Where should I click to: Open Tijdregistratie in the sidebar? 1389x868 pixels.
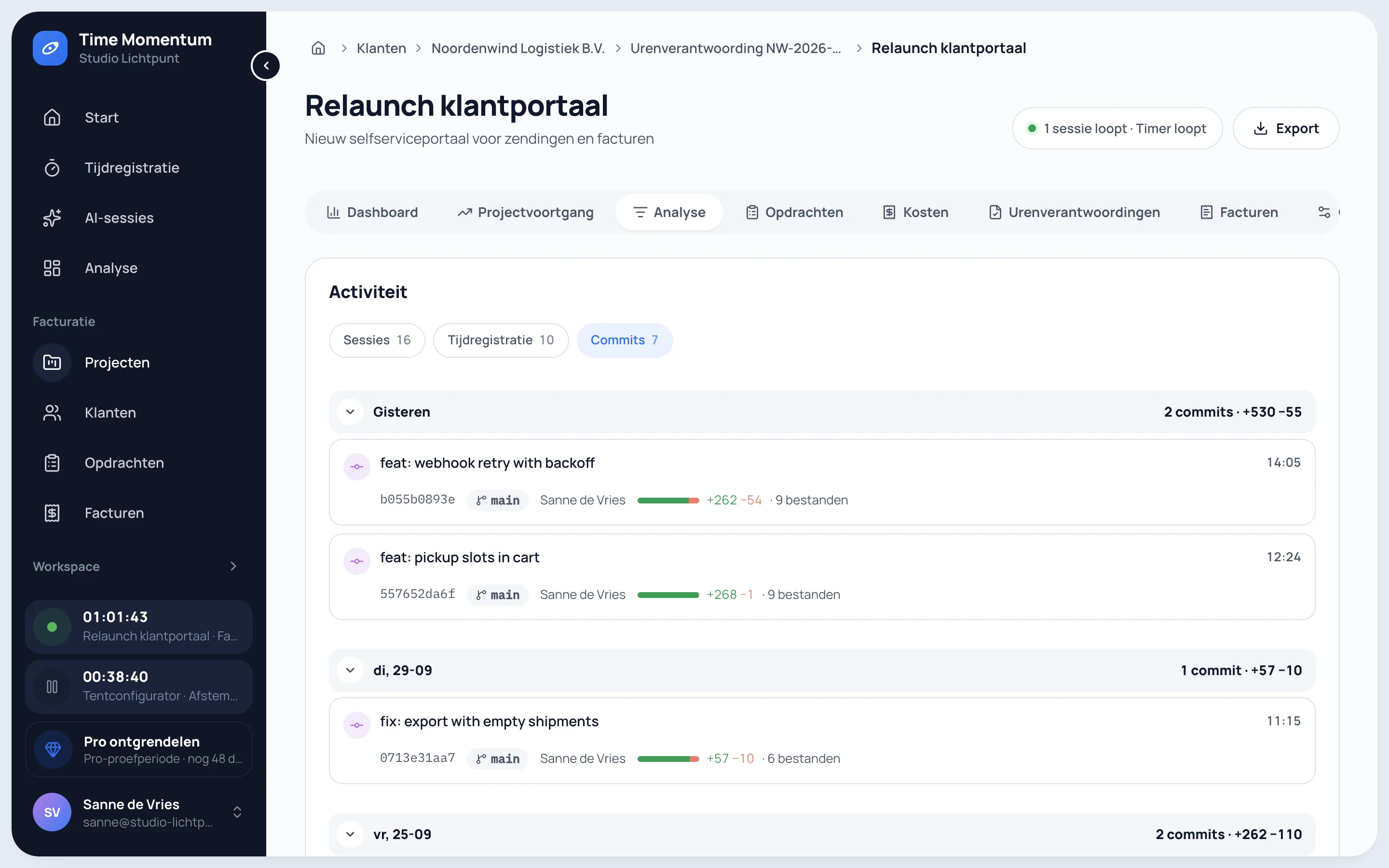pos(139,168)
